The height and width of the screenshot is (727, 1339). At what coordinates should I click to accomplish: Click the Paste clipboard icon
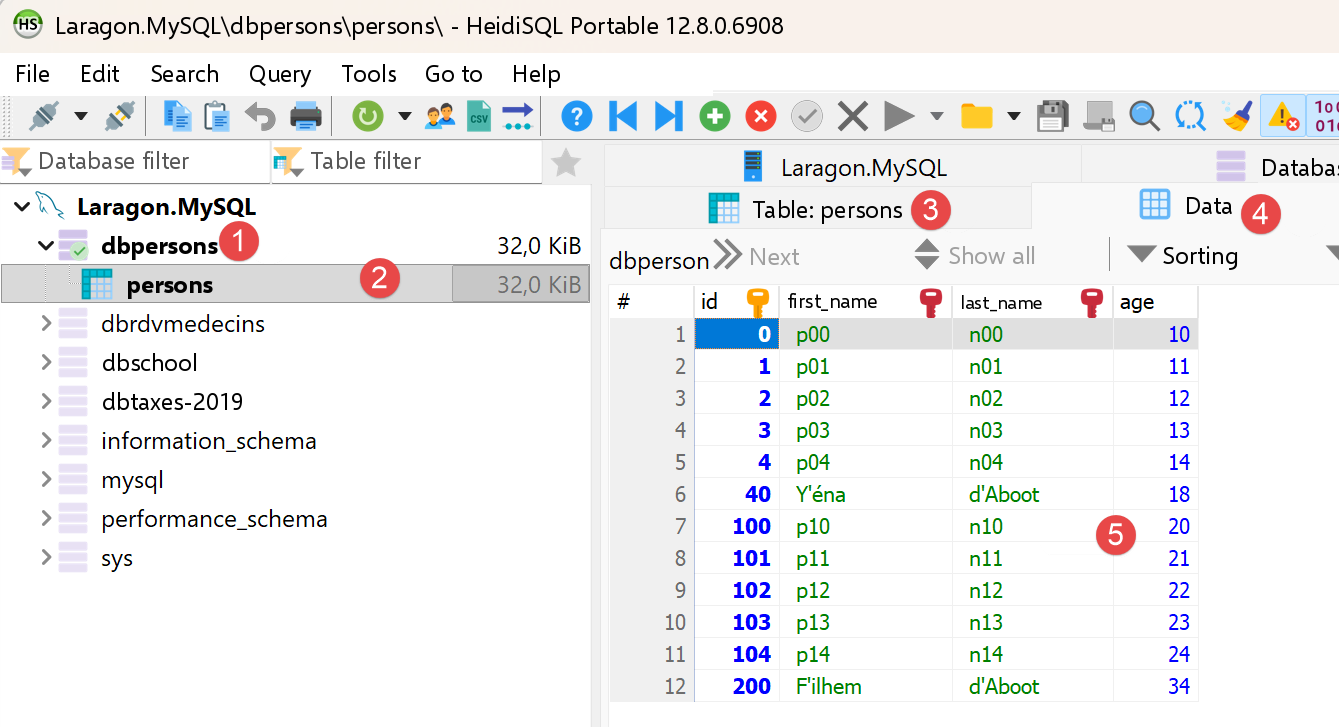click(217, 116)
